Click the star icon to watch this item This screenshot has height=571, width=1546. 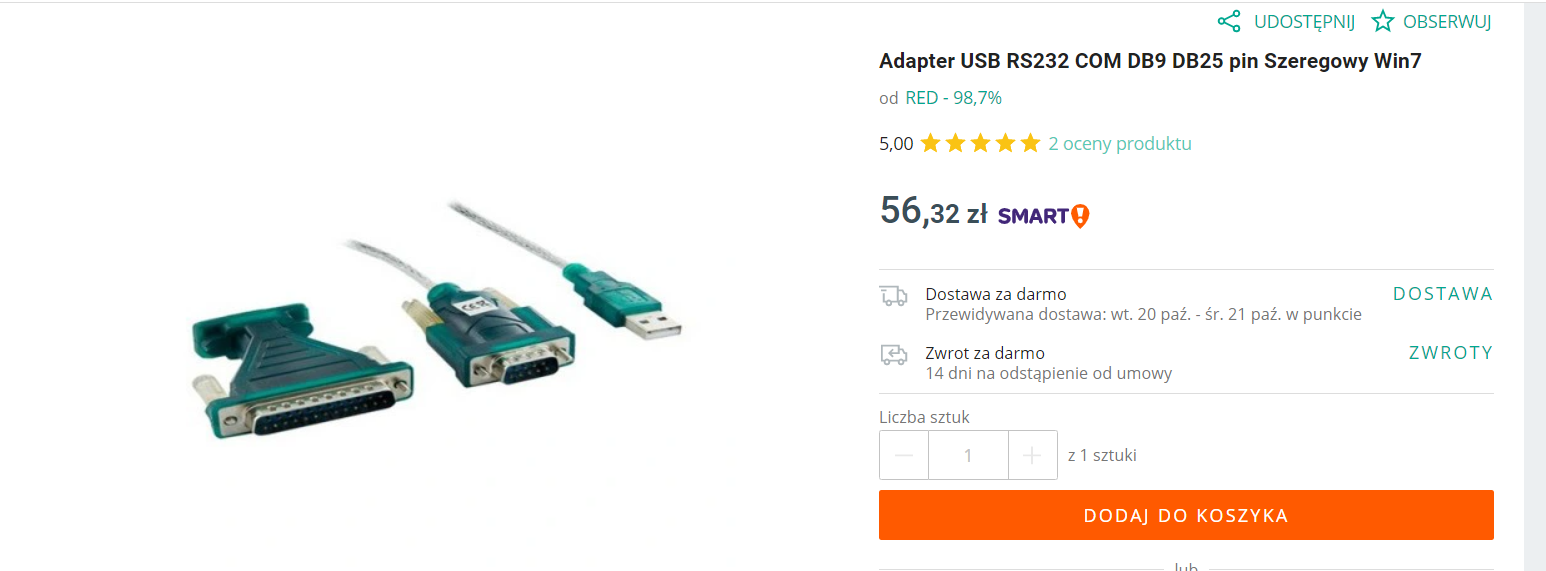[x=1383, y=21]
